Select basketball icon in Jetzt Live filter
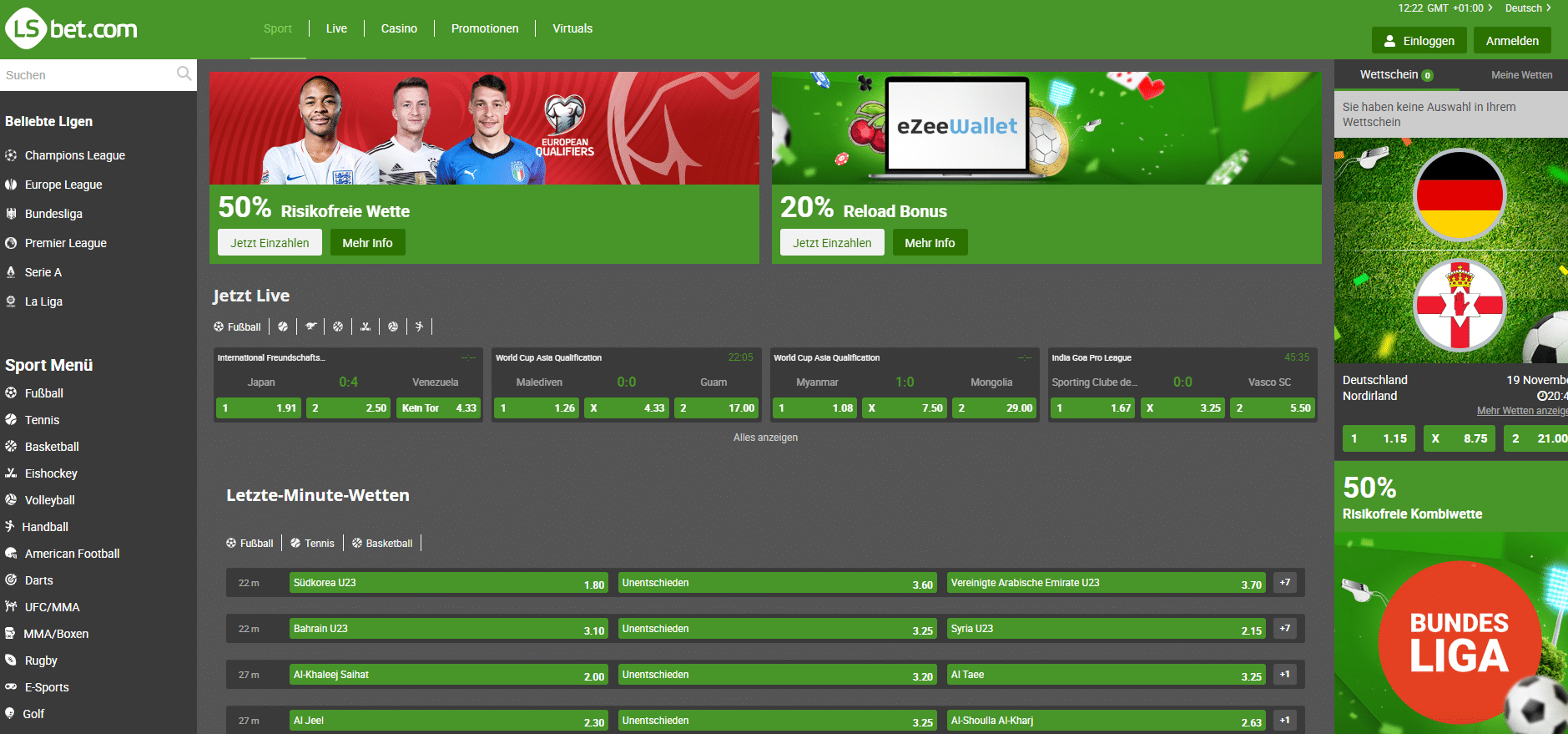Viewport: 1568px width, 734px height. click(338, 327)
